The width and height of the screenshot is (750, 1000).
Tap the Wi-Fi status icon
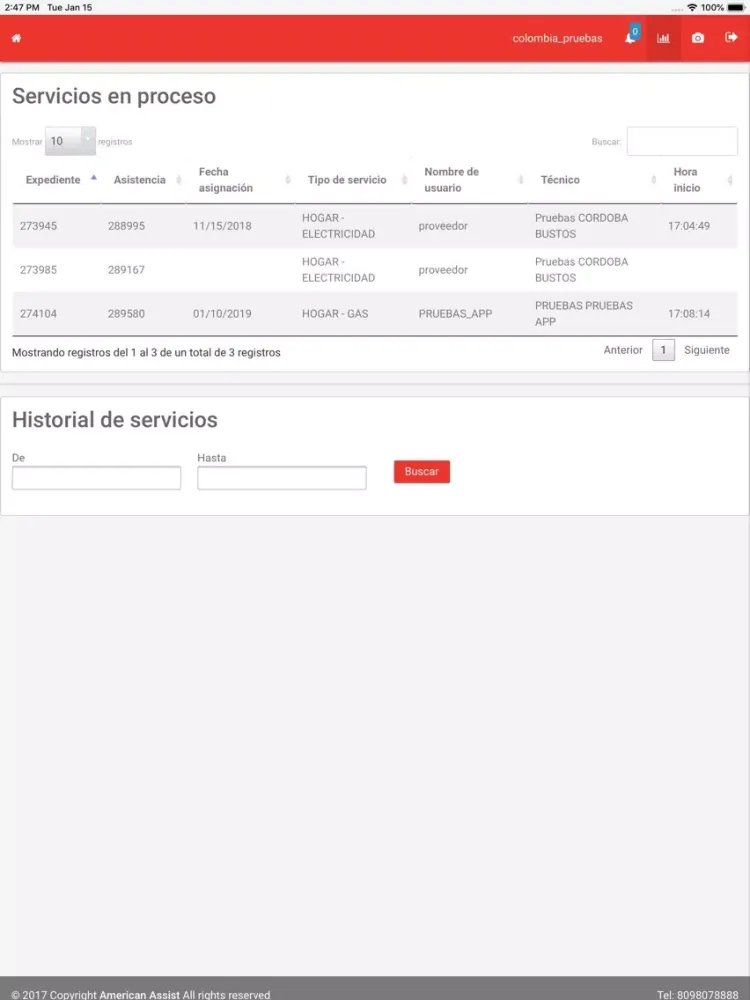[692, 8]
